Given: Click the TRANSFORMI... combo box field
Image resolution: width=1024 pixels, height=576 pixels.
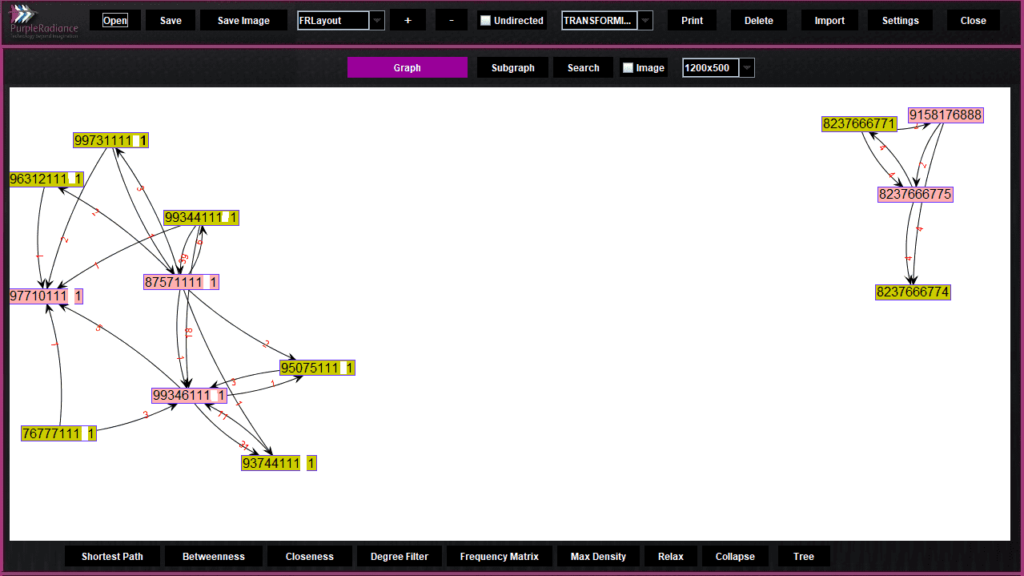Looking at the screenshot, I should (600, 20).
